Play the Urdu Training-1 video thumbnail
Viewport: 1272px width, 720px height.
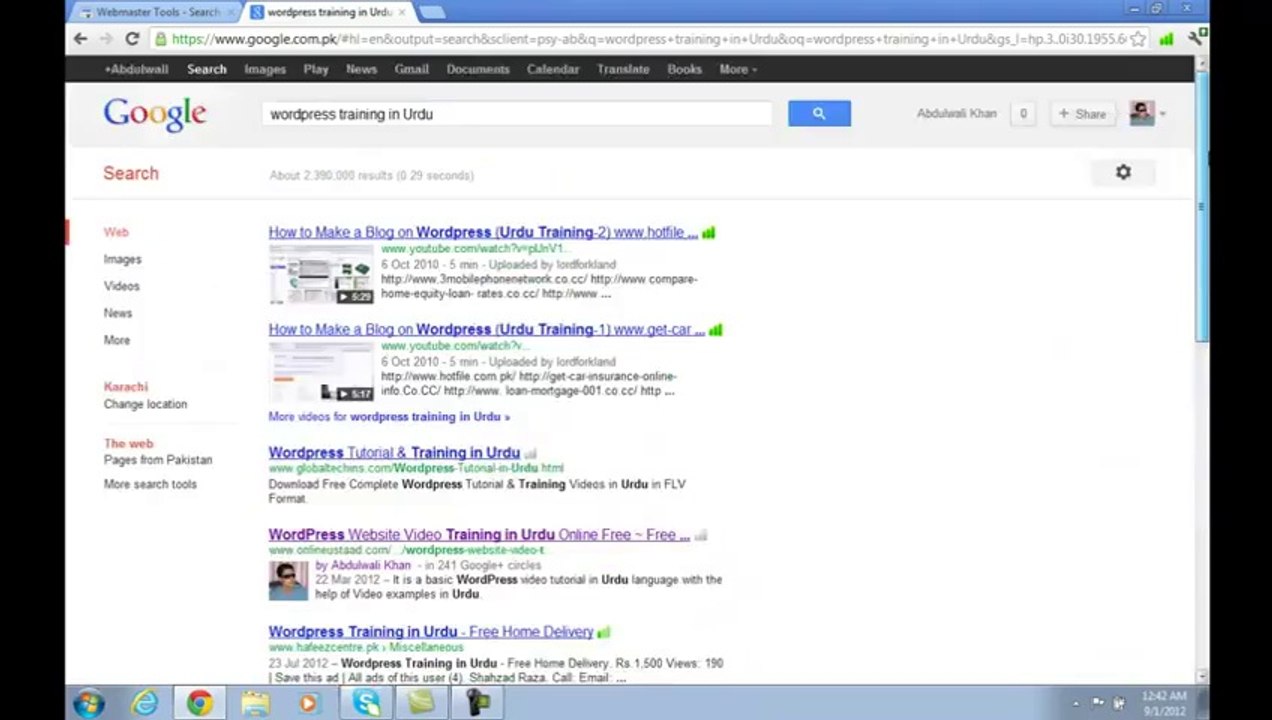(321, 370)
